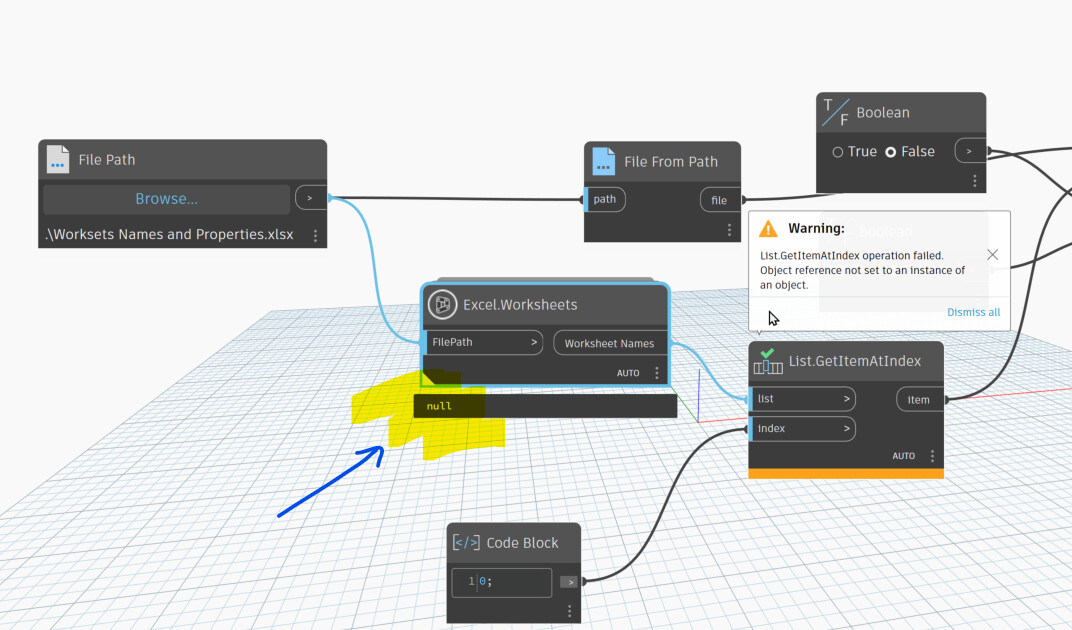
Task: Click the Dismiss all link
Action: click(974, 313)
